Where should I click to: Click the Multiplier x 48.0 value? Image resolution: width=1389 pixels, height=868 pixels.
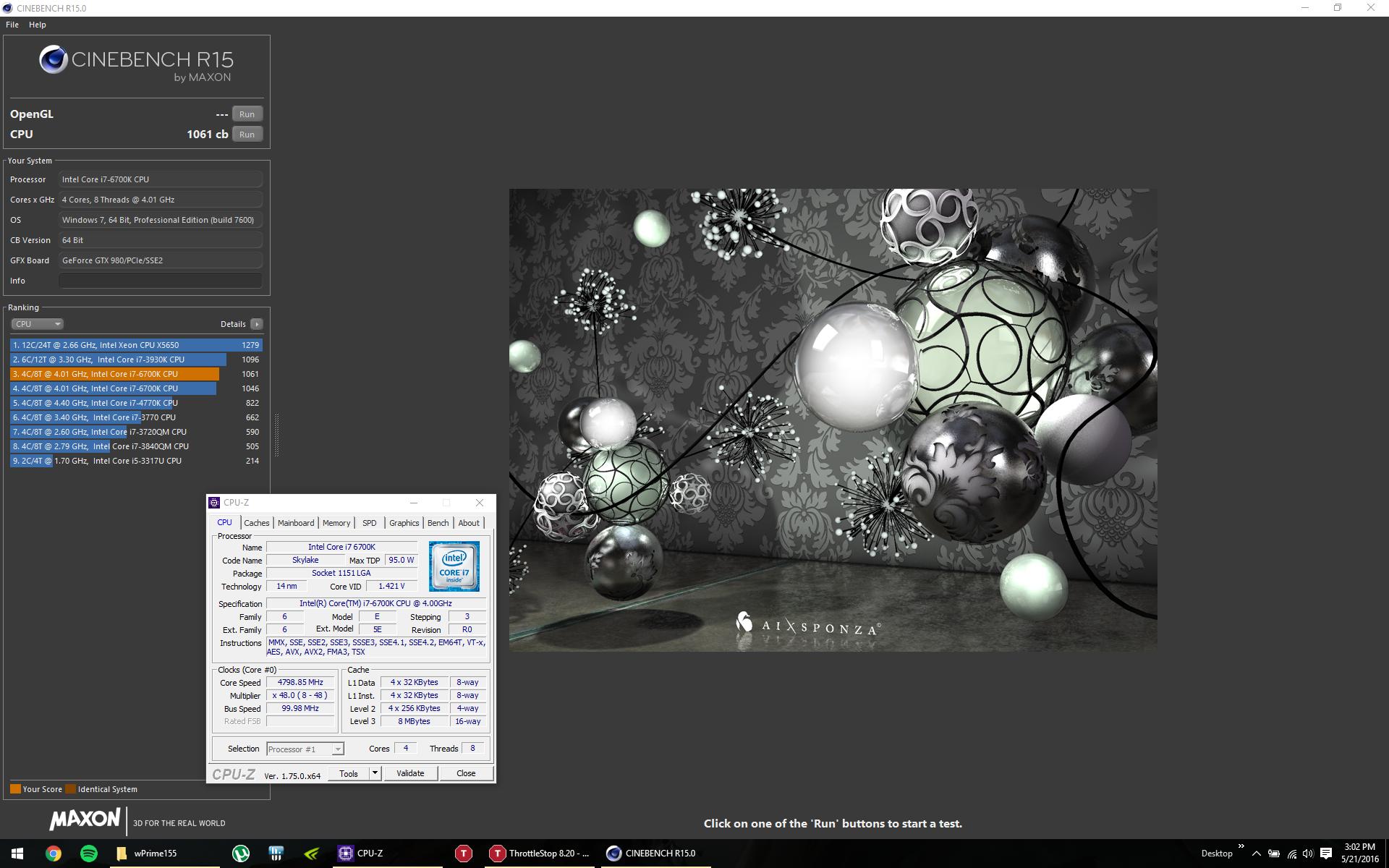pos(300,695)
